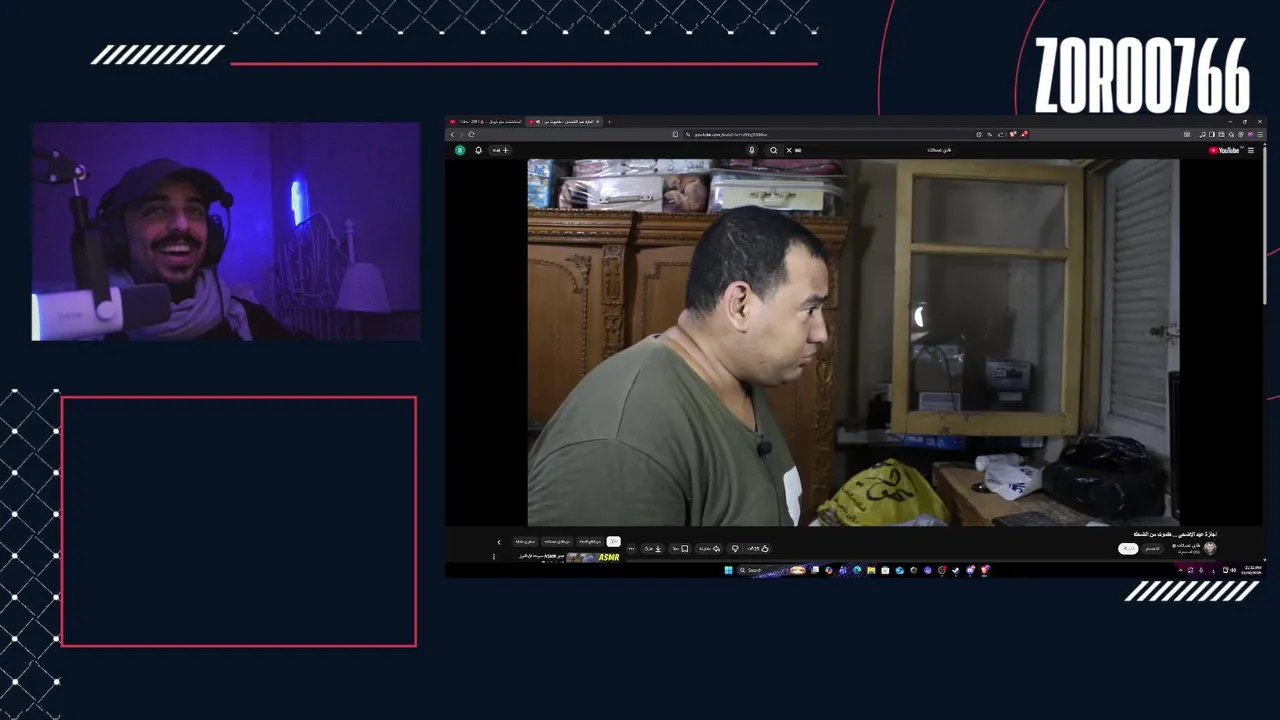Open the channel avatar beside video title
Viewport: 1280px width, 720px height.
[x=1210, y=548]
